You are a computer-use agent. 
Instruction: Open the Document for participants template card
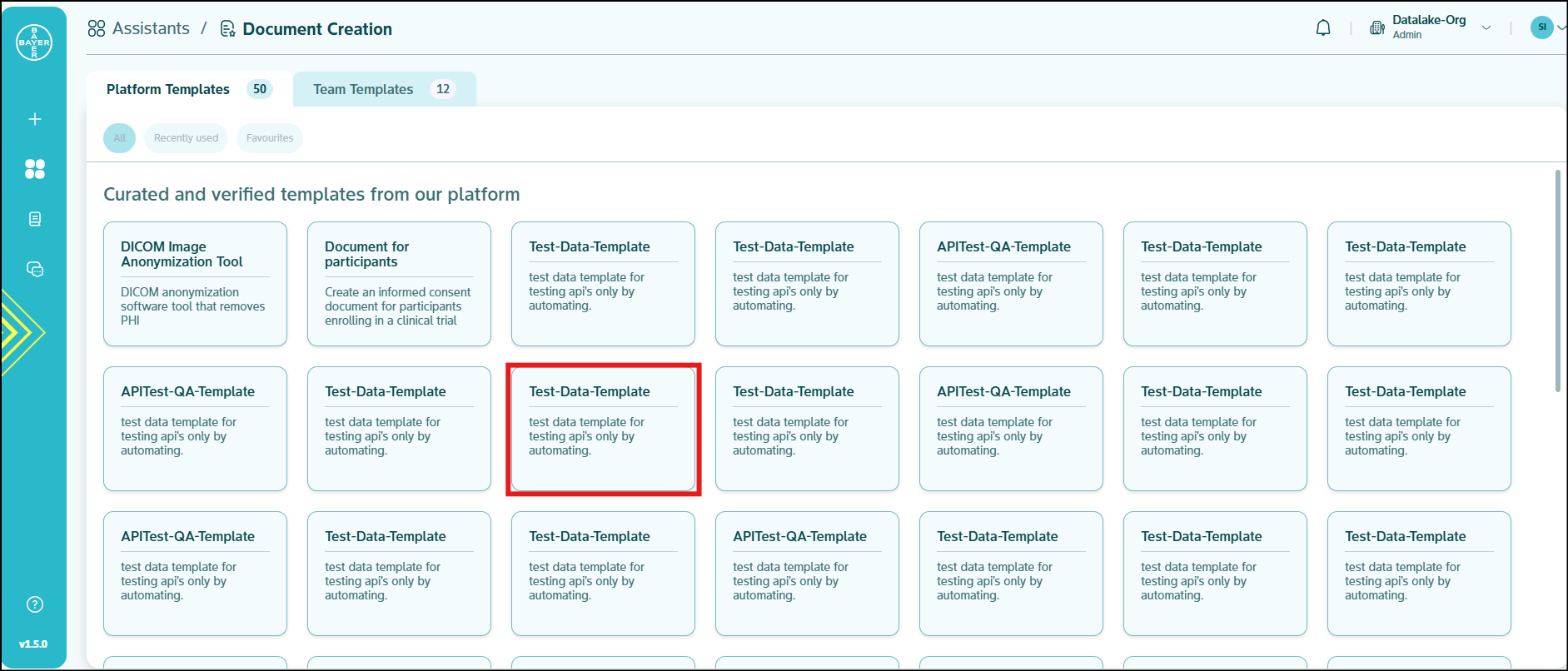click(399, 284)
